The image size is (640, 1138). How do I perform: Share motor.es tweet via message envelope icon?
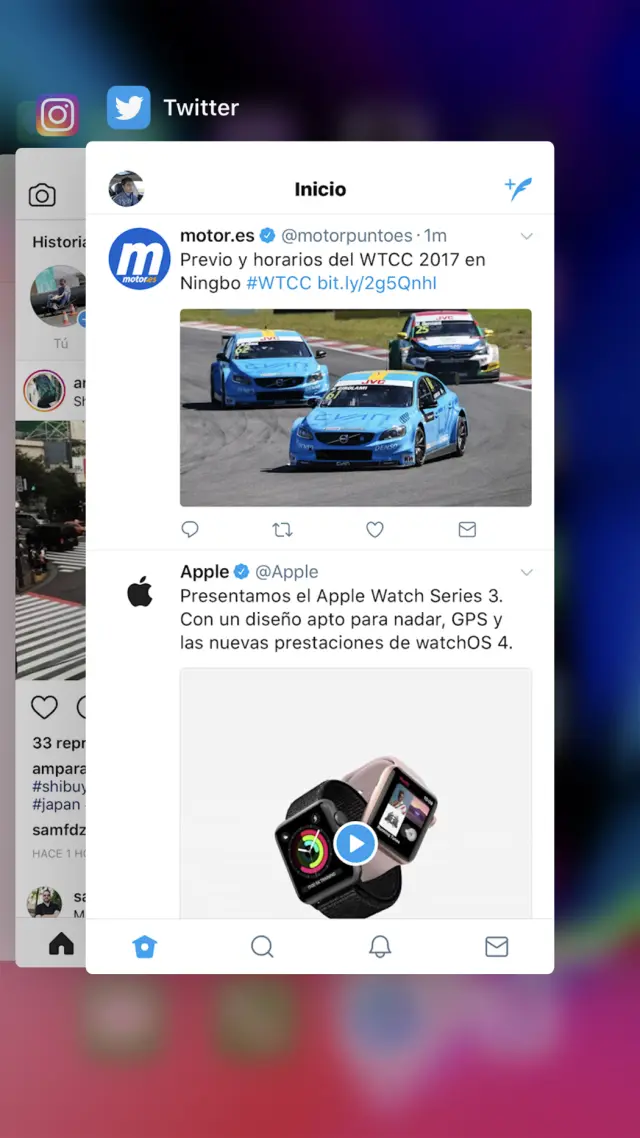click(467, 530)
